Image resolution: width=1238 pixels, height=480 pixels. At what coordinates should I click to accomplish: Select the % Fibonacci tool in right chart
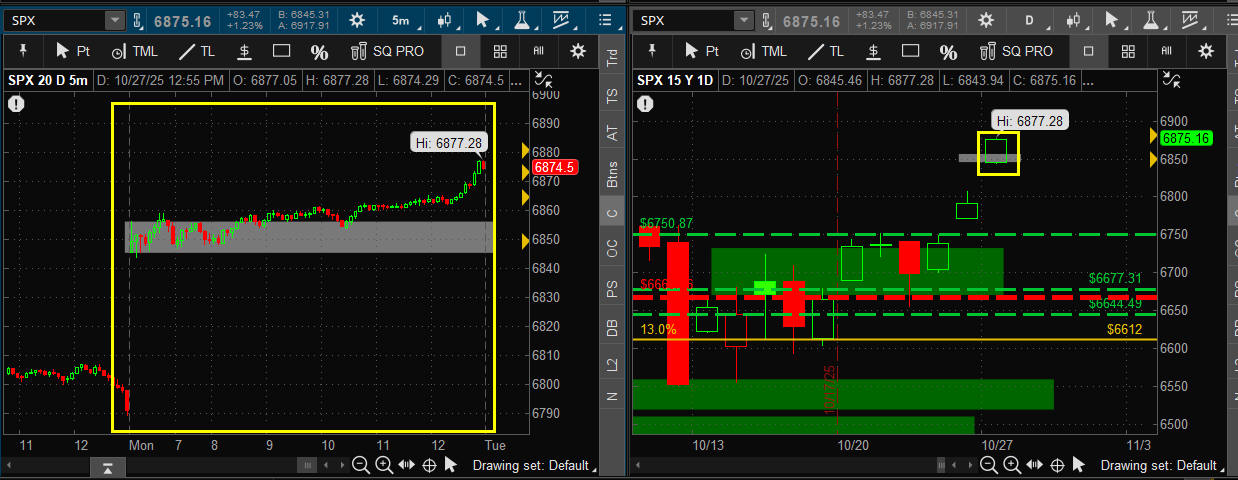[948, 51]
